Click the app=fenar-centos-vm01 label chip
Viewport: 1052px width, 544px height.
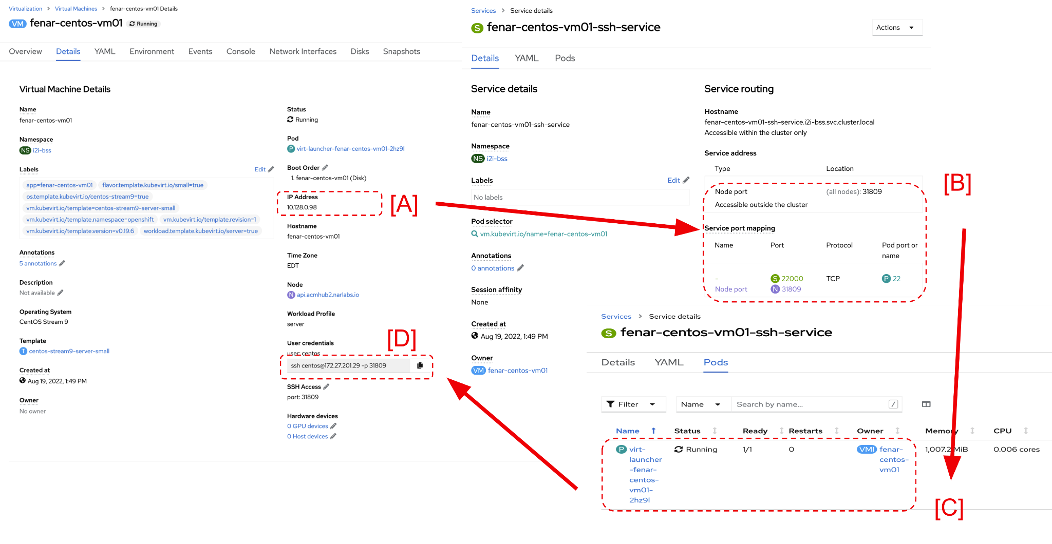(60, 184)
